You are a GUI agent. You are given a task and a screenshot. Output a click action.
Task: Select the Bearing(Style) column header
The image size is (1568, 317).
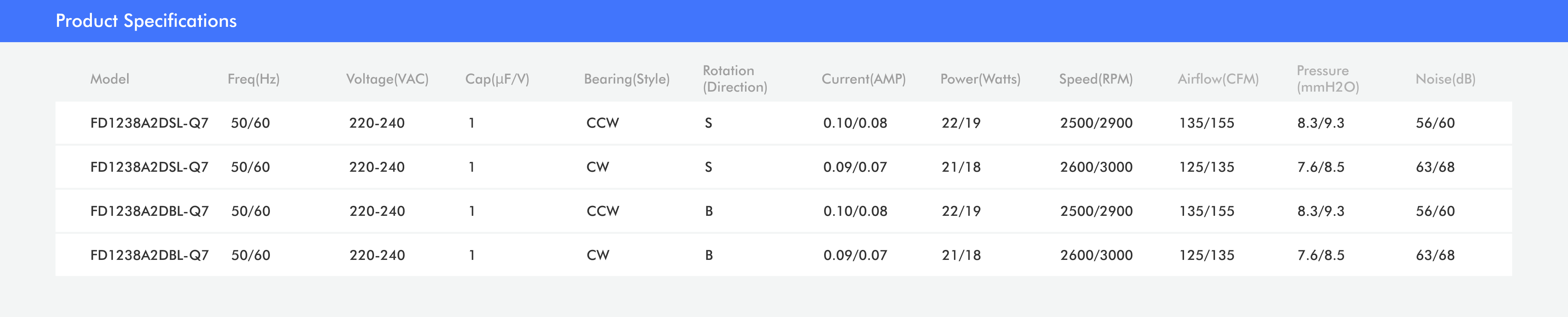[626, 79]
